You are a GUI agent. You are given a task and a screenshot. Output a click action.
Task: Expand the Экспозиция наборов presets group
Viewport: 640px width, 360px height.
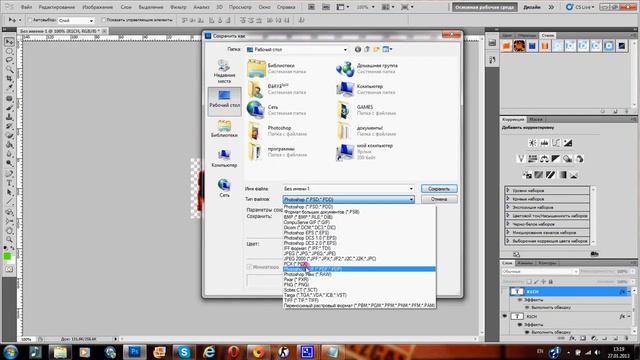coord(508,207)
